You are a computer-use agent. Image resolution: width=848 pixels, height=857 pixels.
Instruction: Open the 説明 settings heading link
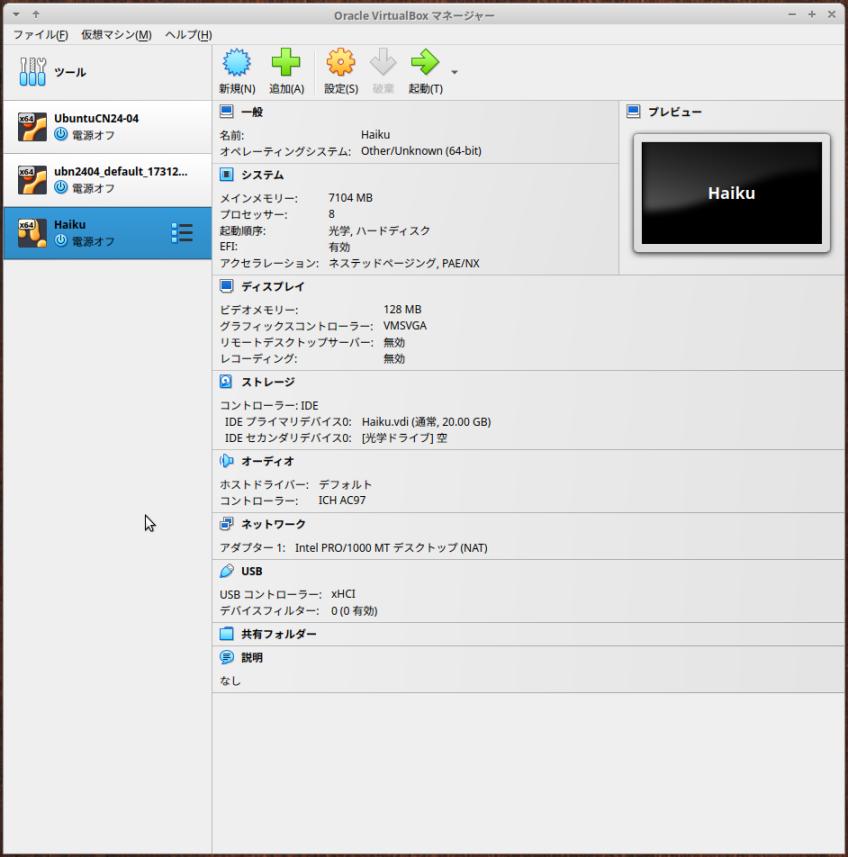pyautogui.click(x=252, y=658)
